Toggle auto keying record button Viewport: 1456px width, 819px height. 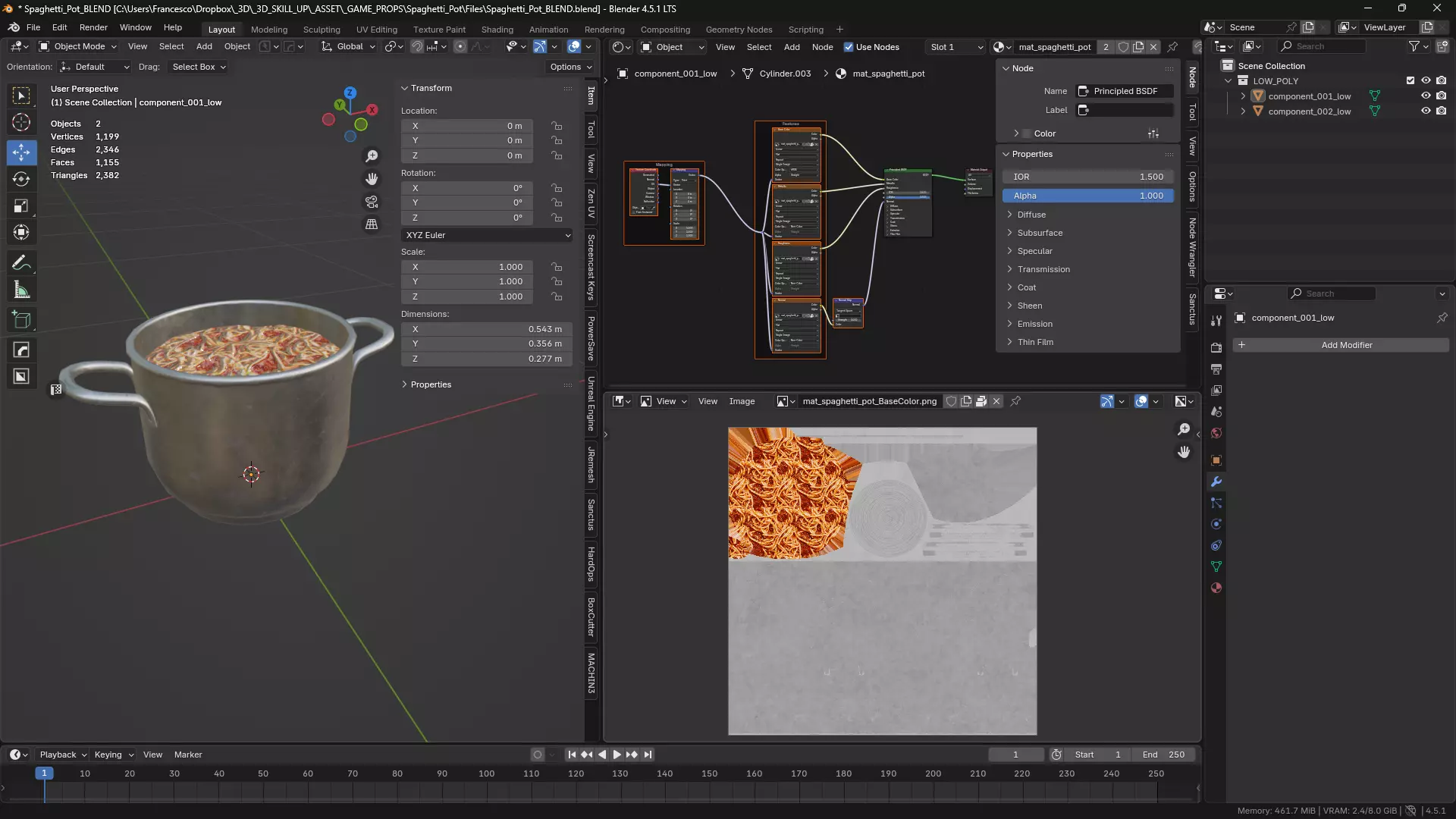(x=538, y=755)
